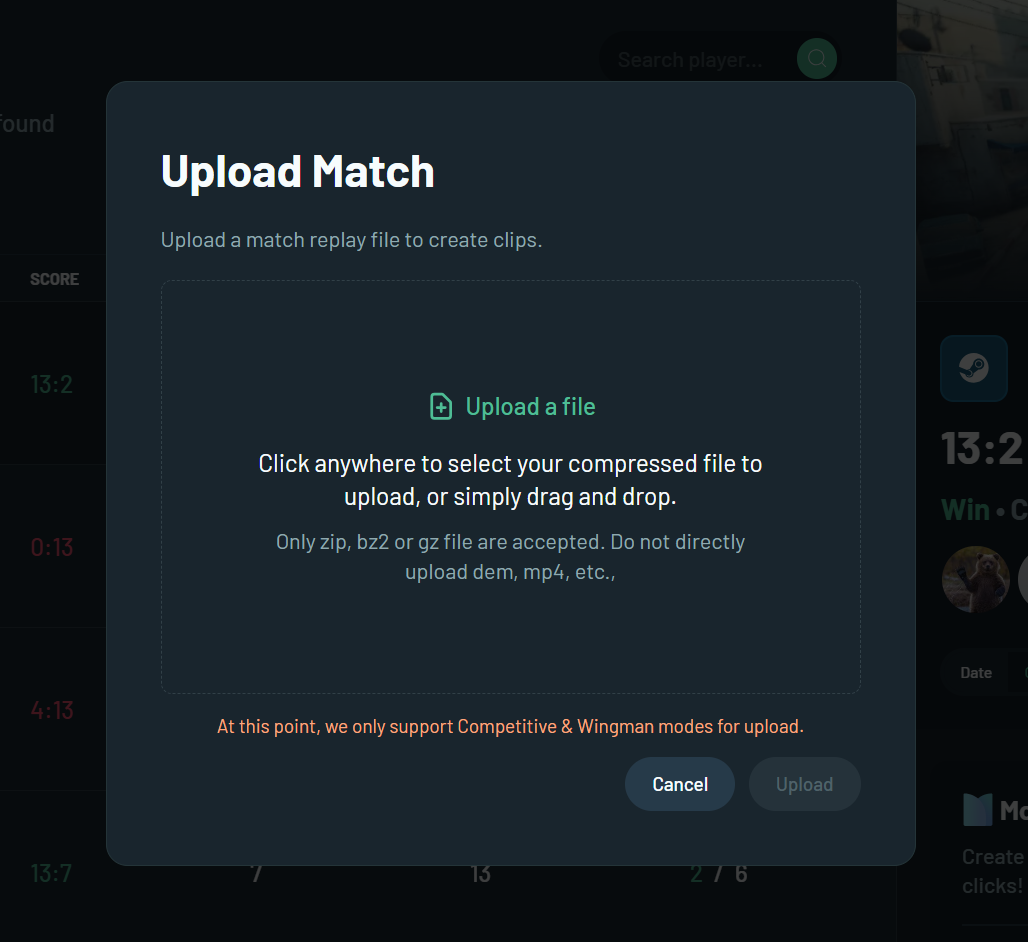Click the Competitive & Wingman support notice
Screen dimensions: 1028x942
[x=510, y=726]
